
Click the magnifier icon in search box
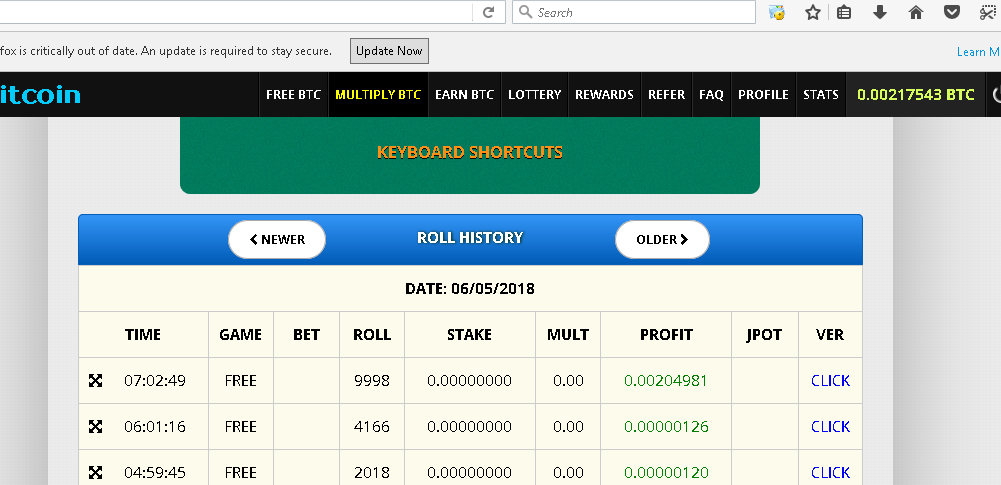[x=525, y=12]
